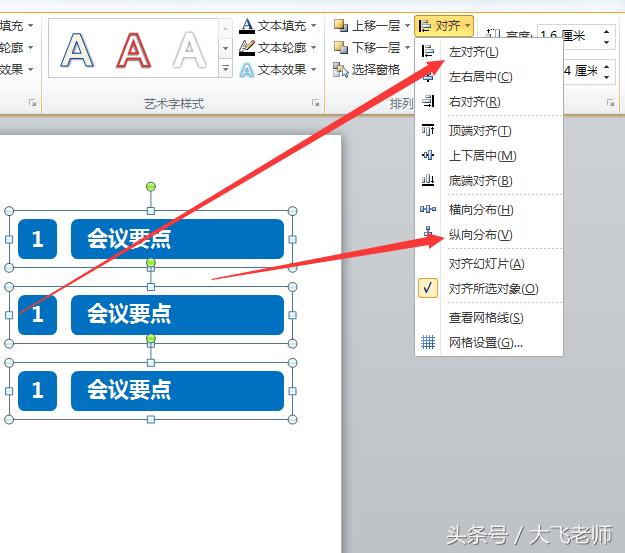The height and width of the screenshot is (553, 625).
Task: Click the bottom 会议要点 blue shape
Action: [177, 391]
